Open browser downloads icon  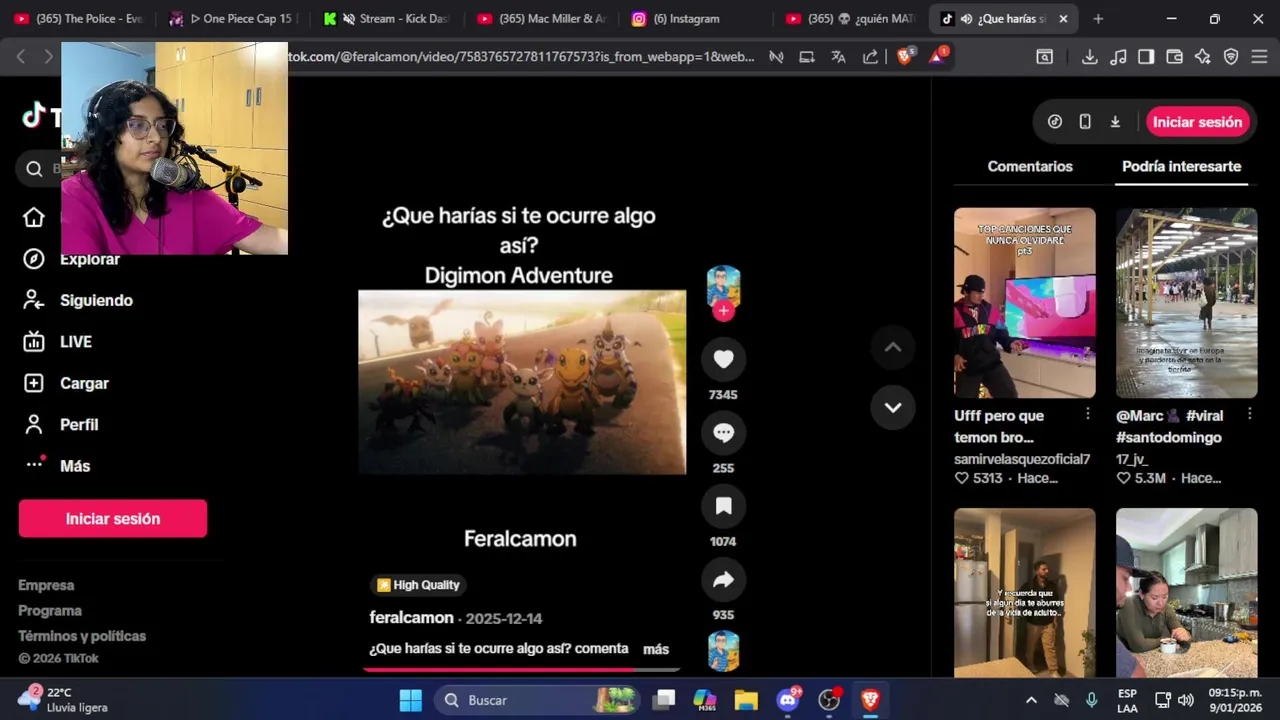pyautogui.click(x=1089, y=57)
